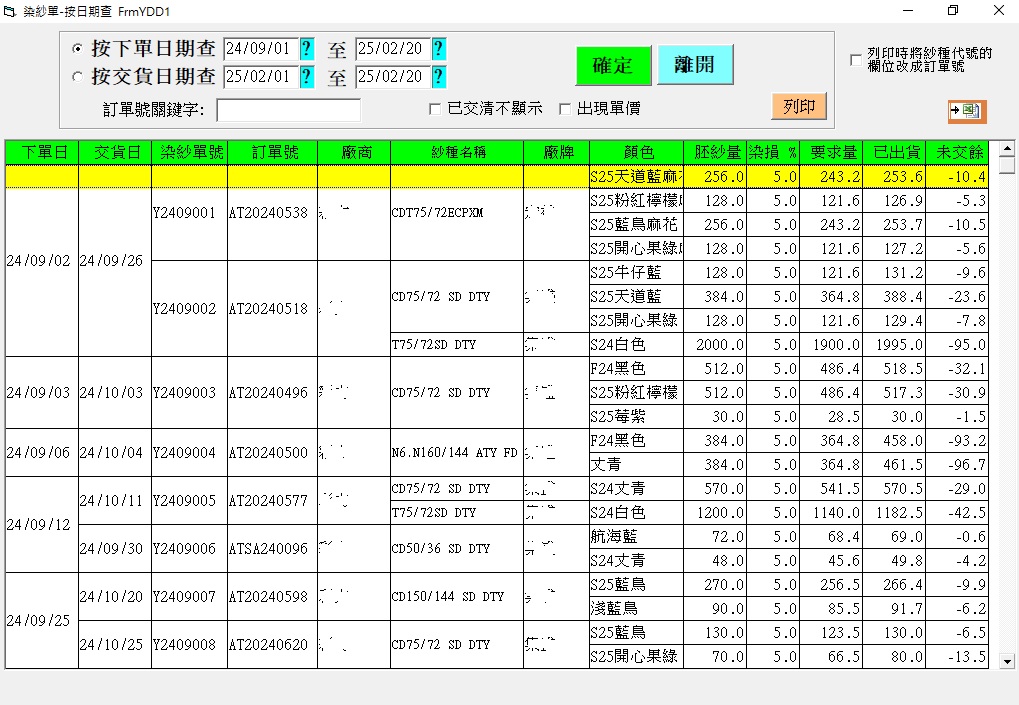Click the 訂單號 column header
Screen dimensions: 1019x705
273,153
